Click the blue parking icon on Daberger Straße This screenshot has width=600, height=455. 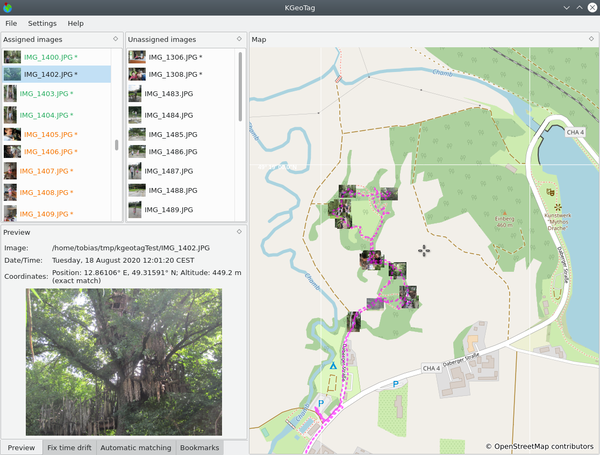click(395, 383)
